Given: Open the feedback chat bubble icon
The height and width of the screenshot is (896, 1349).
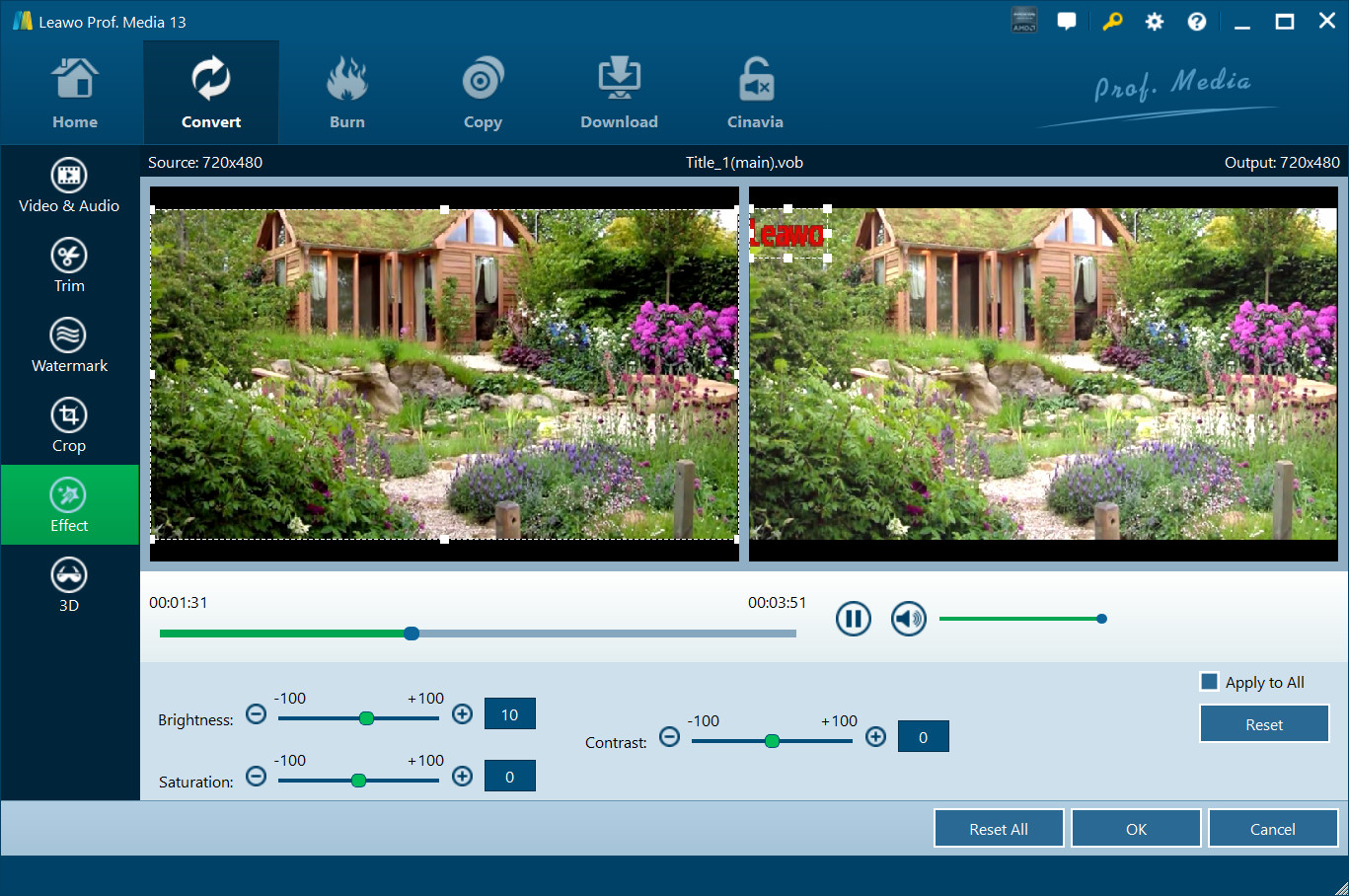Looking at the screenshot, I should (x=1067, y=22).
